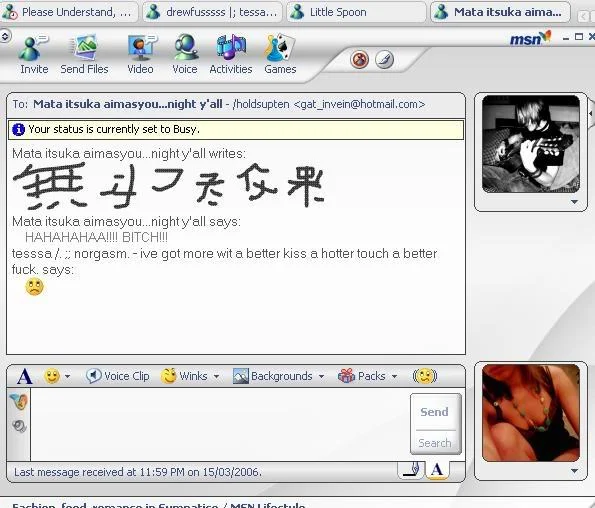Send a nudge with the shaking smiley
Screen dimensions: 595x508
(425, 376)
